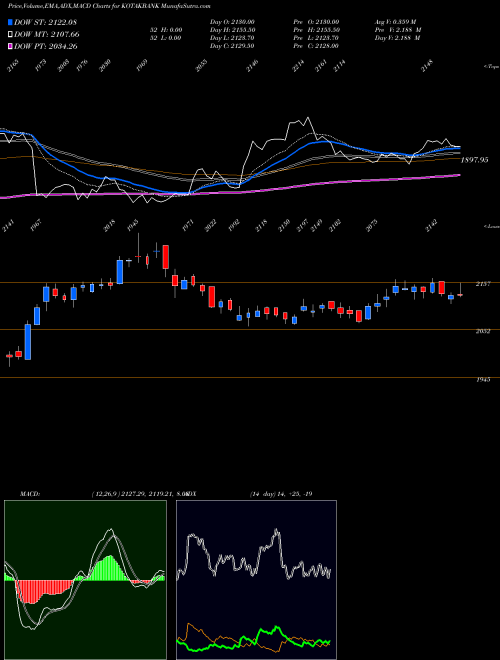Image resolution: width=500 pixels, height=660 pixels.
Task: Click the 'Pre L: 2123.70' value
Action: [x=316, y=38]
